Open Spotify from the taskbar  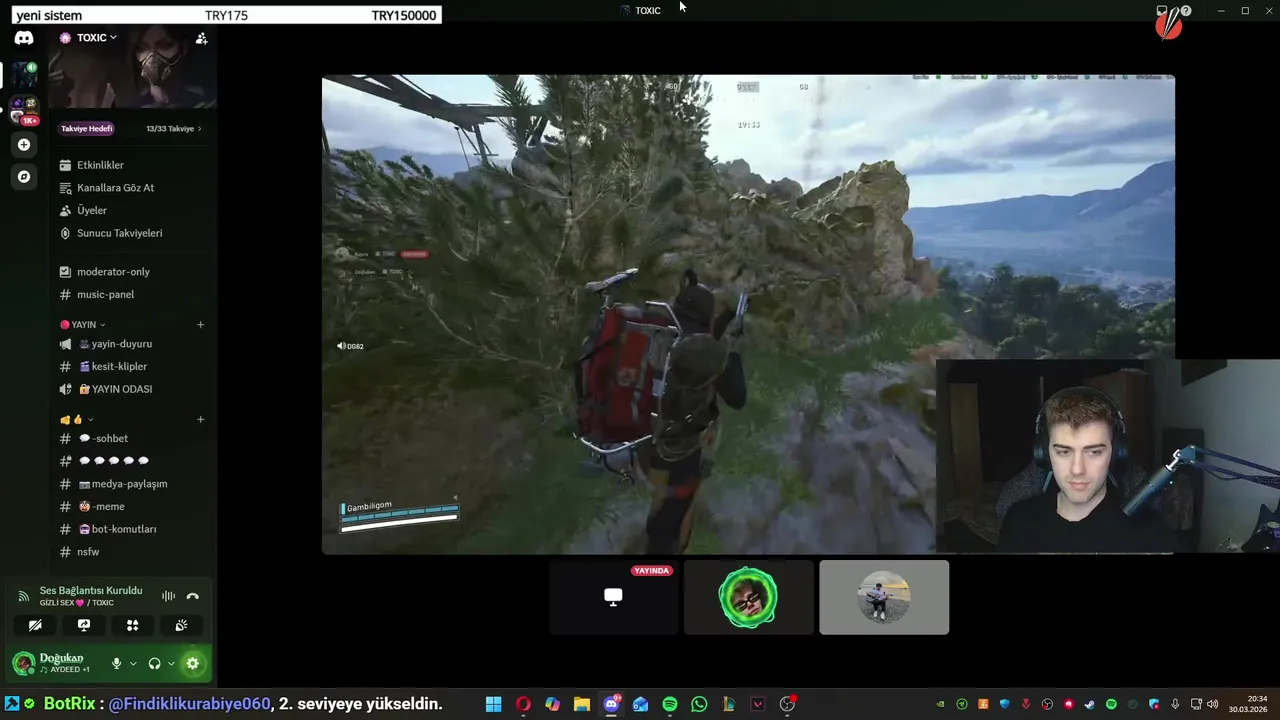[670, 704]
